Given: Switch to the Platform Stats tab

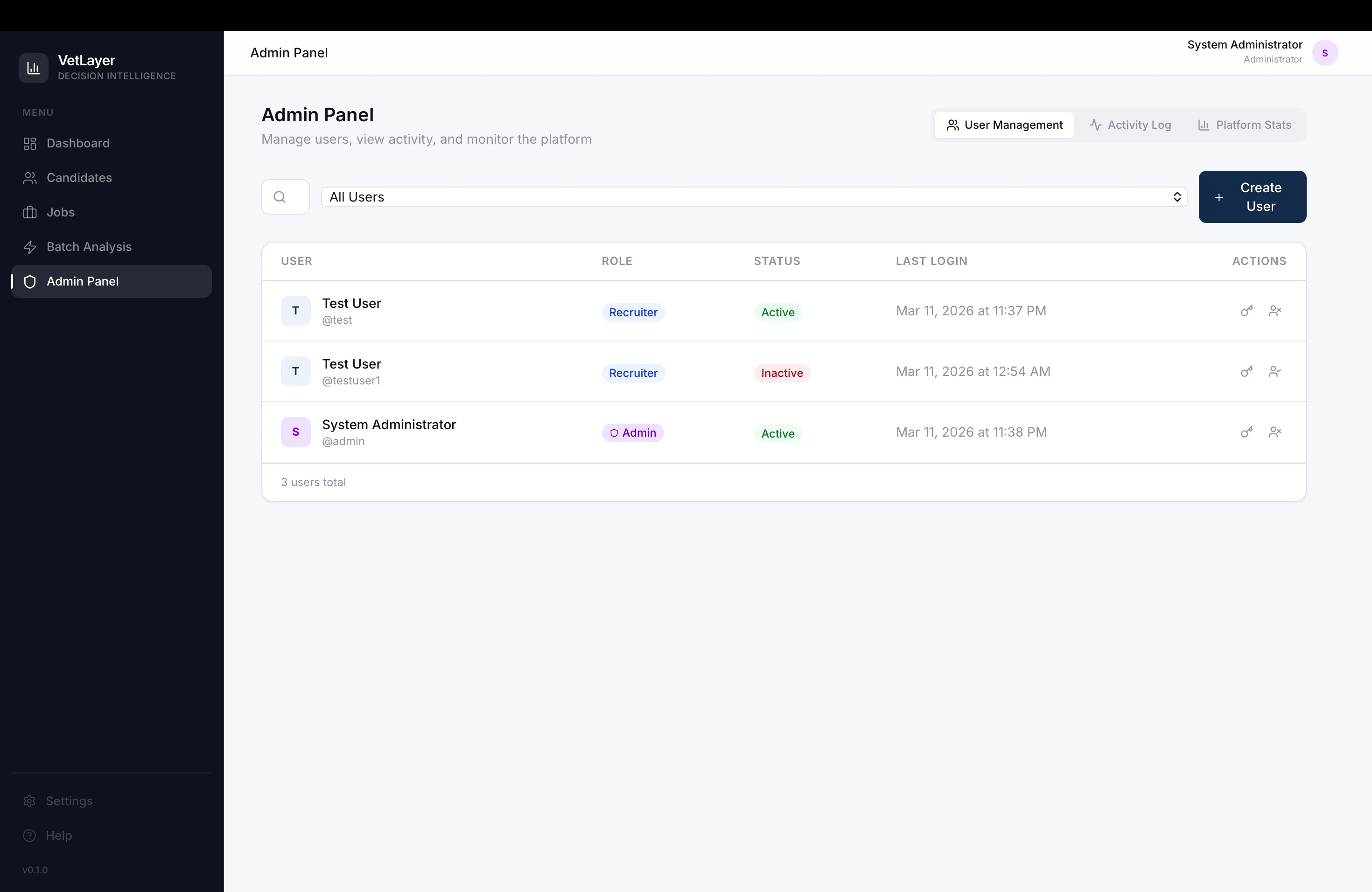Looking at the screenshot, I should pyautogui.click(x=1245, y=125).
